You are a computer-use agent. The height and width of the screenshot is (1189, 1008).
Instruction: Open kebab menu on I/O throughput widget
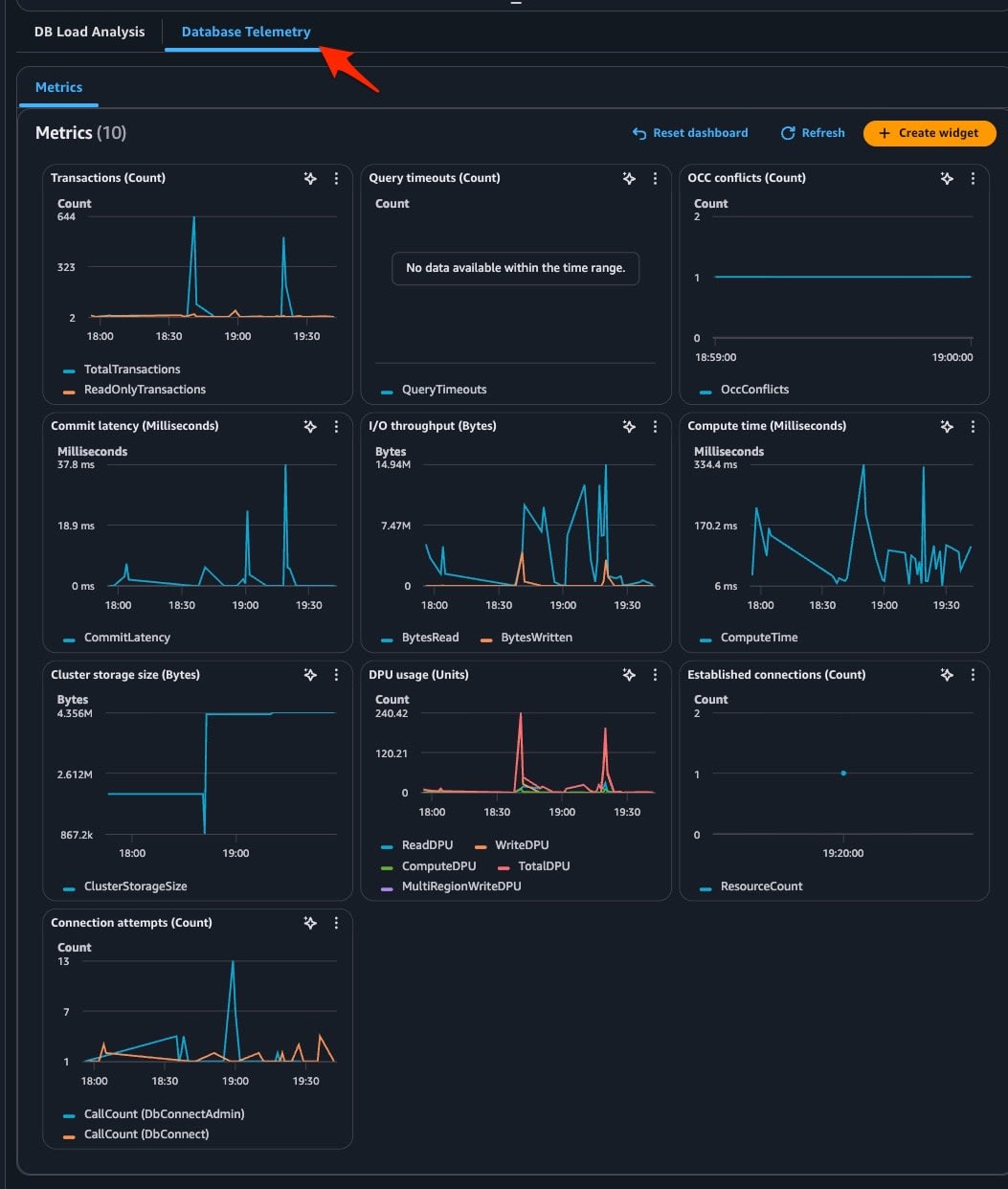click(655, 426)
